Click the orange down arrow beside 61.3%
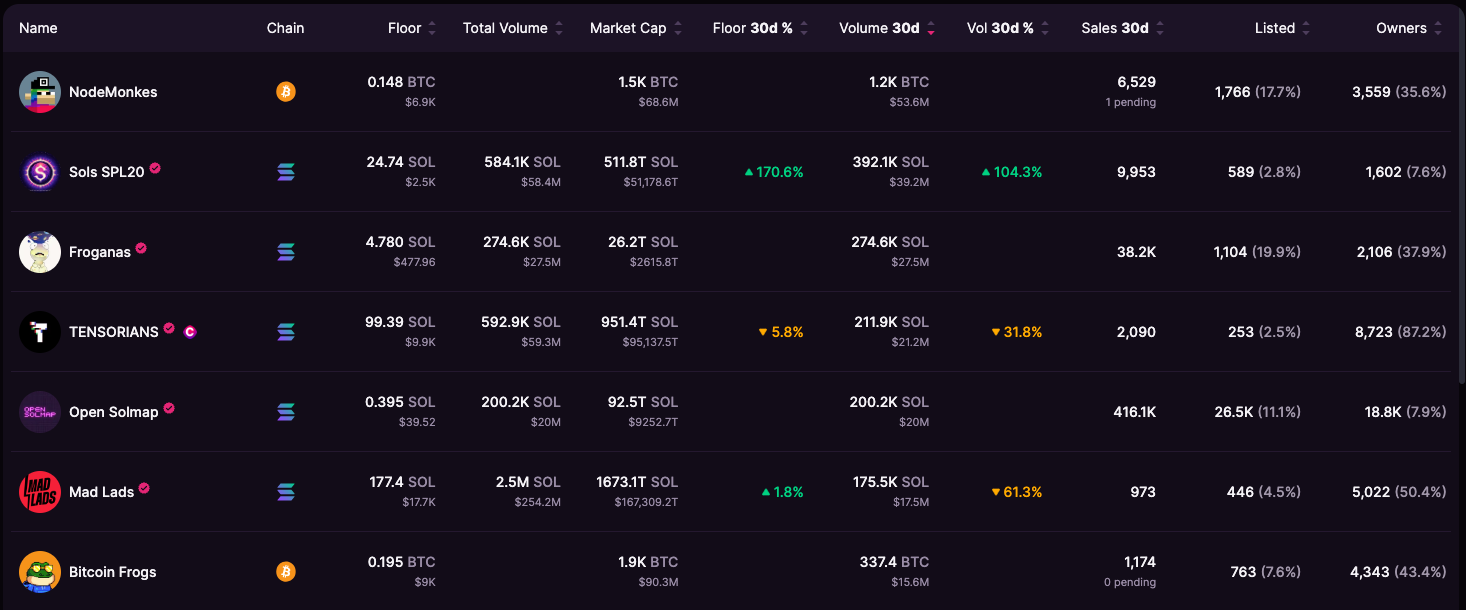 click(996, 492)
